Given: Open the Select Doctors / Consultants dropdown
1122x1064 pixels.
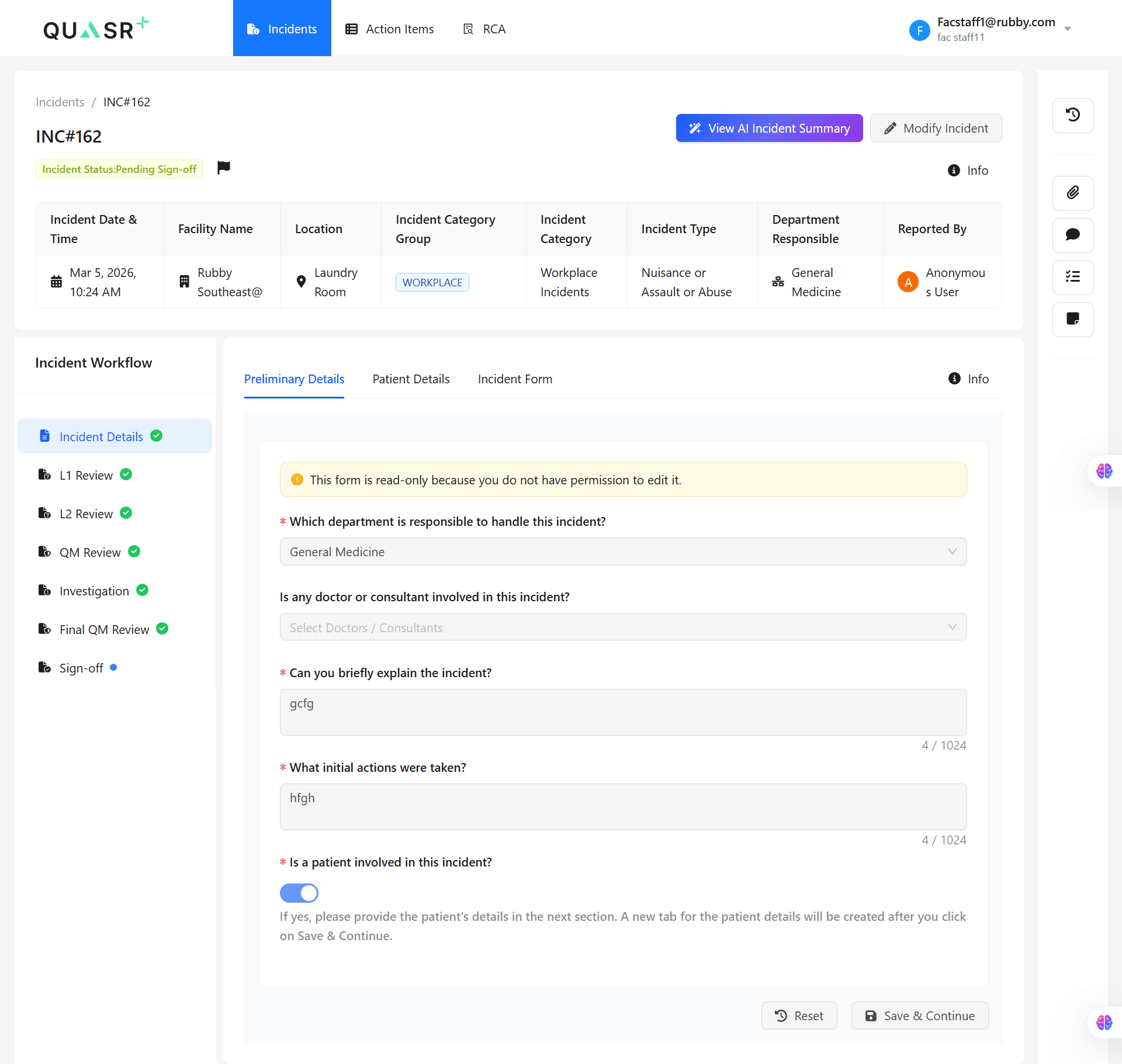Looking at the screenshot, I should [x=622, y=627].
